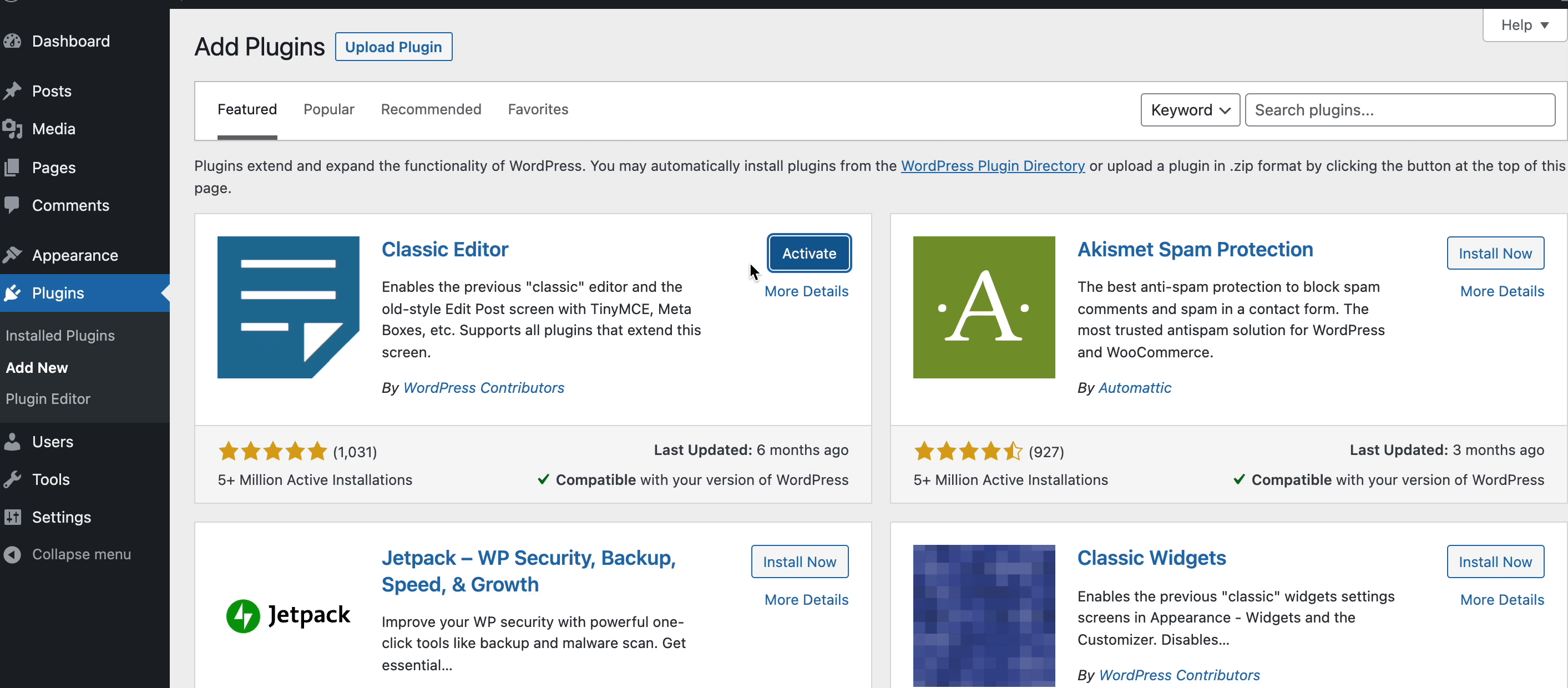1568x688 pixels.
Task: Click the Pages icon in sidebar
Action: (x=12, y=167)
